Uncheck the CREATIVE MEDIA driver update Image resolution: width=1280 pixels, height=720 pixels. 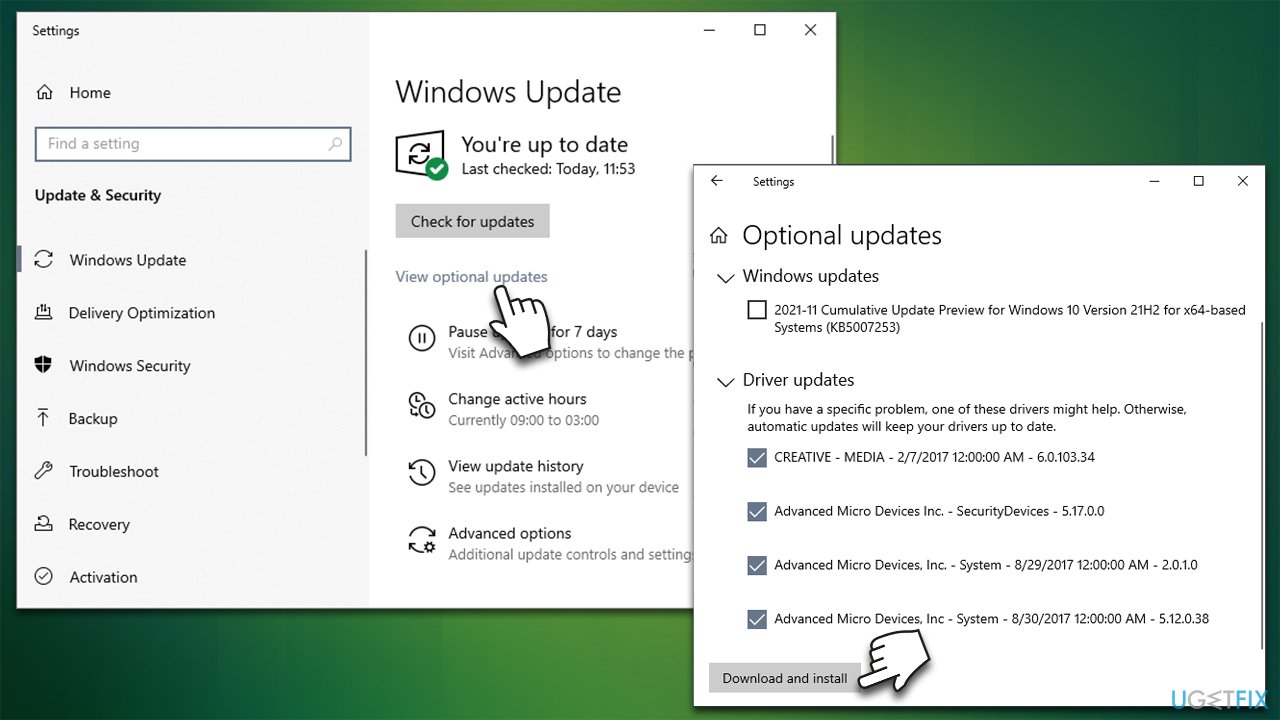[757, 457]
